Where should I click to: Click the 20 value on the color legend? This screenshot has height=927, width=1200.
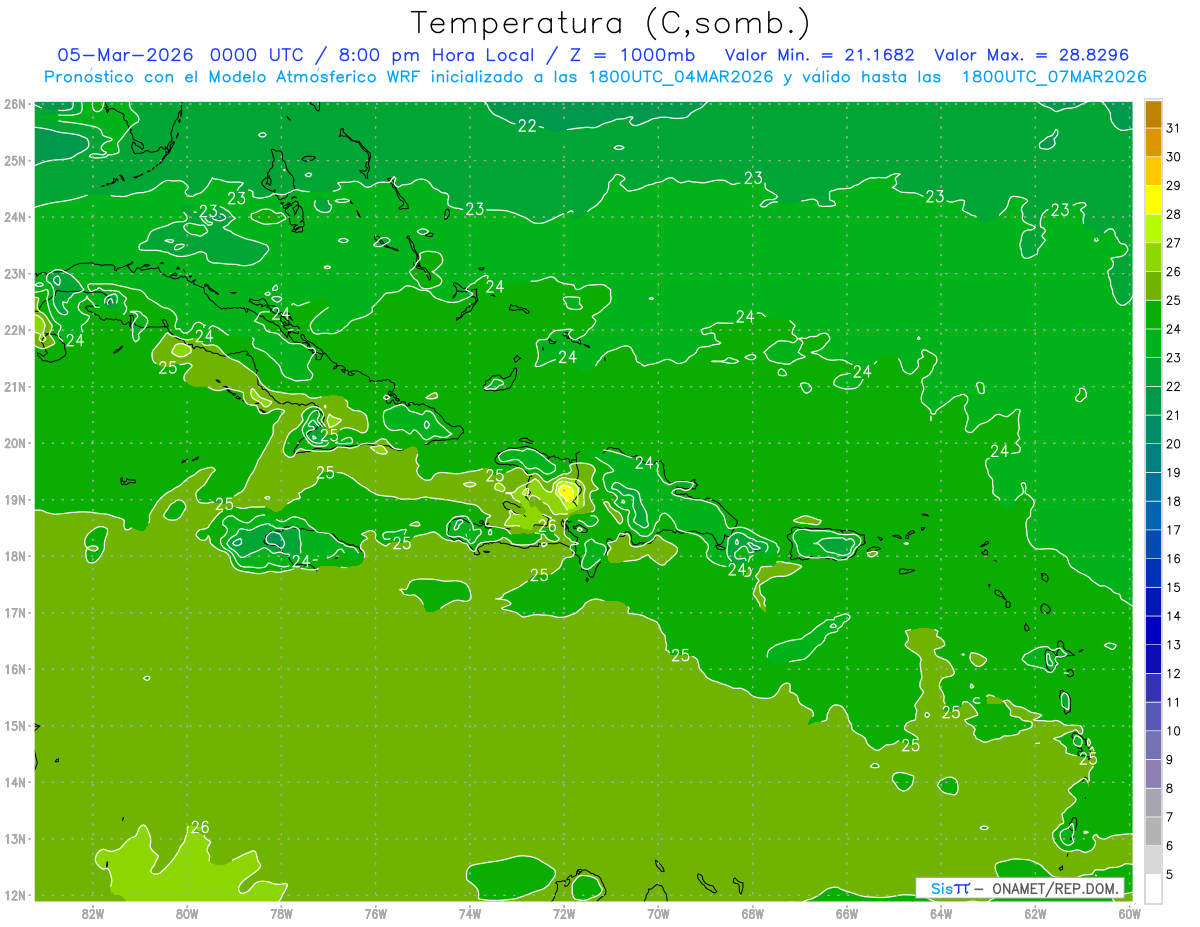[1174, 444]
